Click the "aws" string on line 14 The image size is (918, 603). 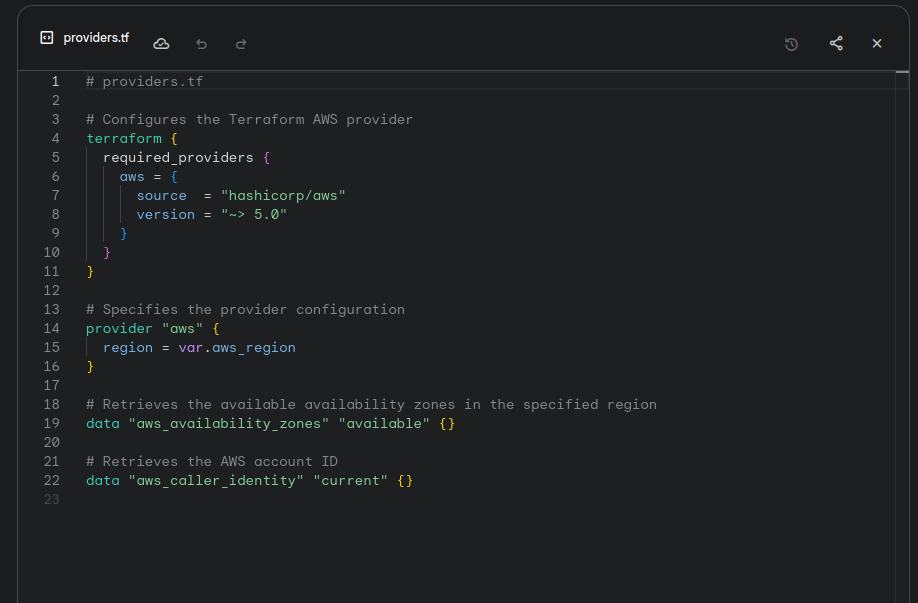pos(183,329)
